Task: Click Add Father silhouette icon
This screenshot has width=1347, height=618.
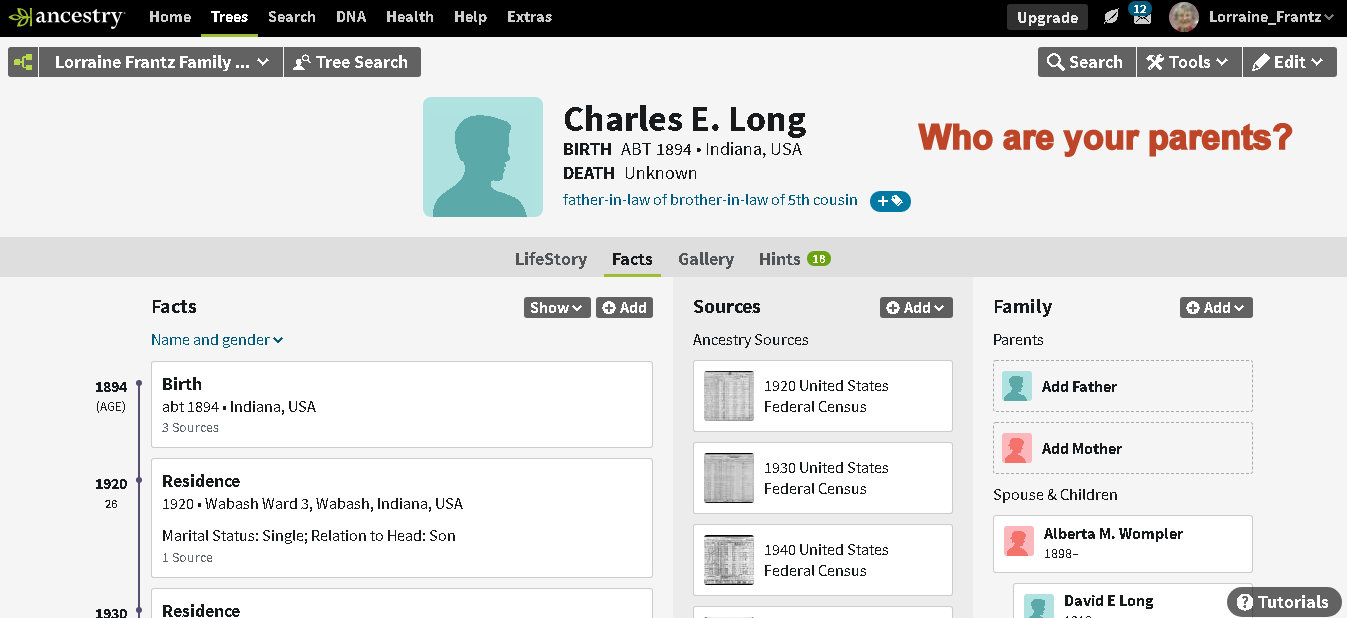Action: coord(1017,387)
